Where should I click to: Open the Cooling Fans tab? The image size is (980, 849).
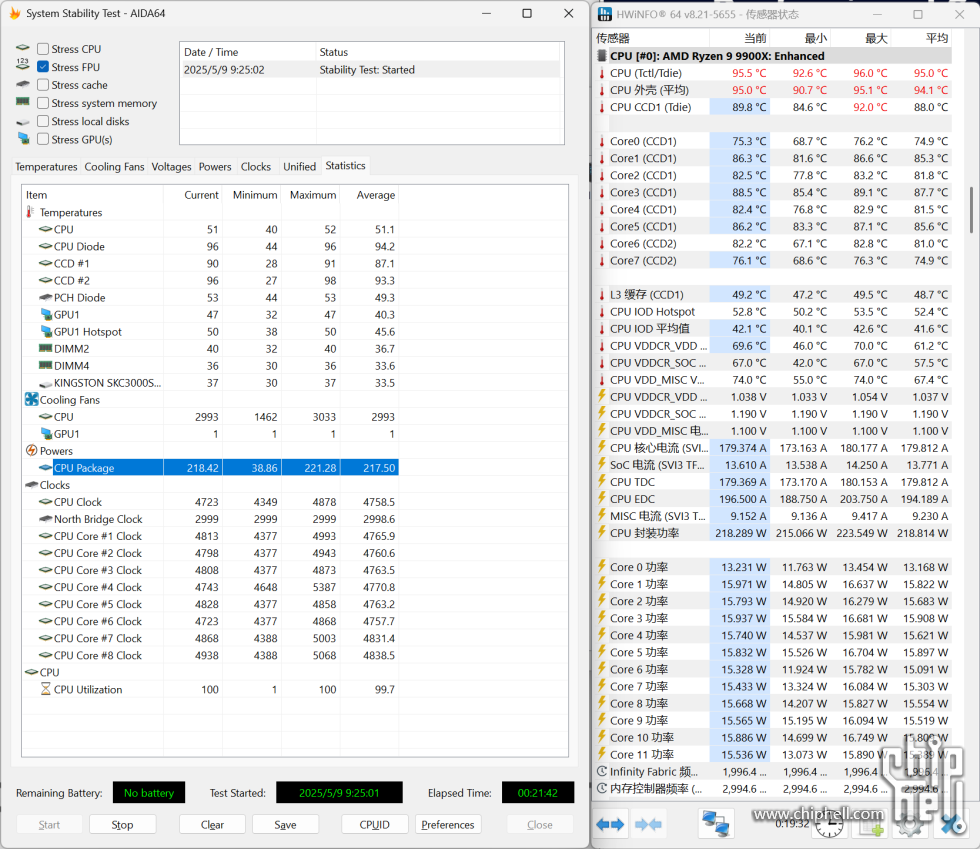114,166
